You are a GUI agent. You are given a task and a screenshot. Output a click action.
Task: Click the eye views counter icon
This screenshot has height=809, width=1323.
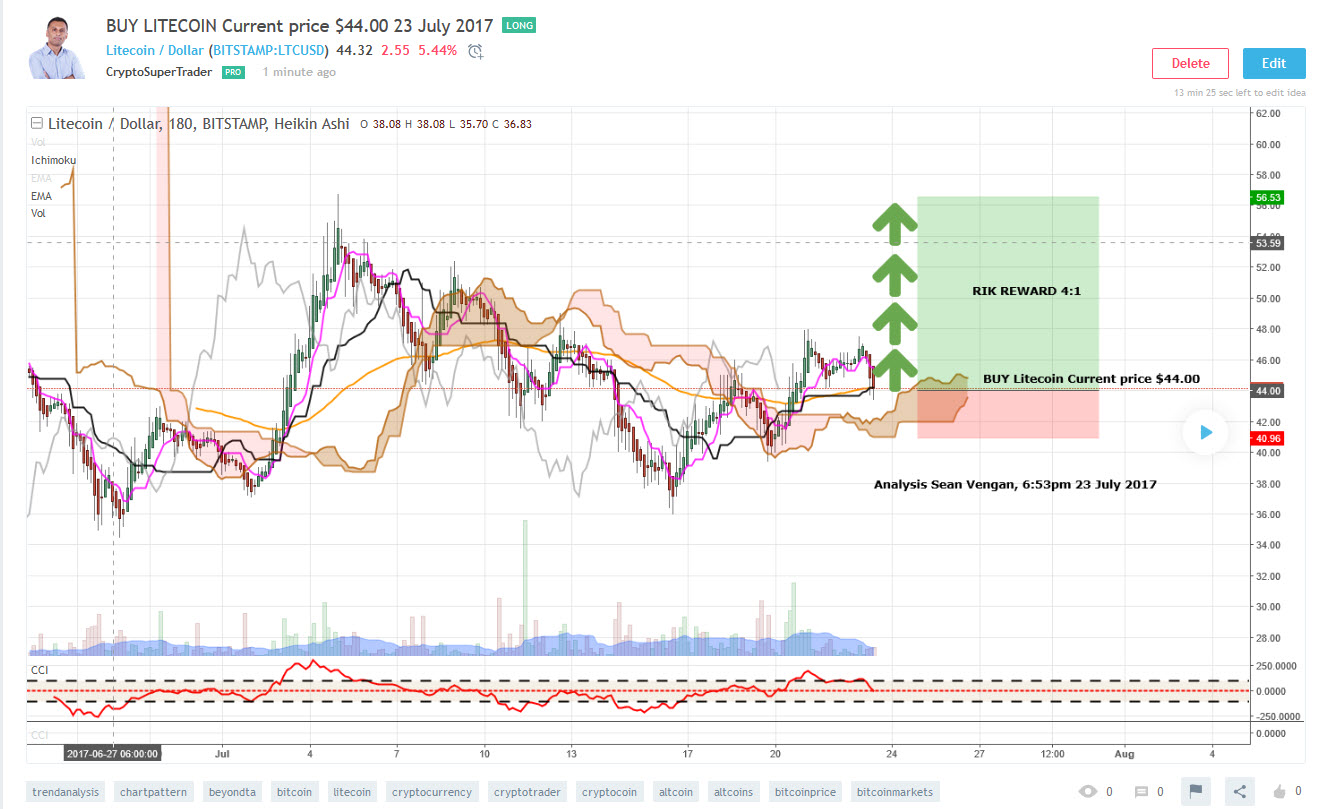1088,792
